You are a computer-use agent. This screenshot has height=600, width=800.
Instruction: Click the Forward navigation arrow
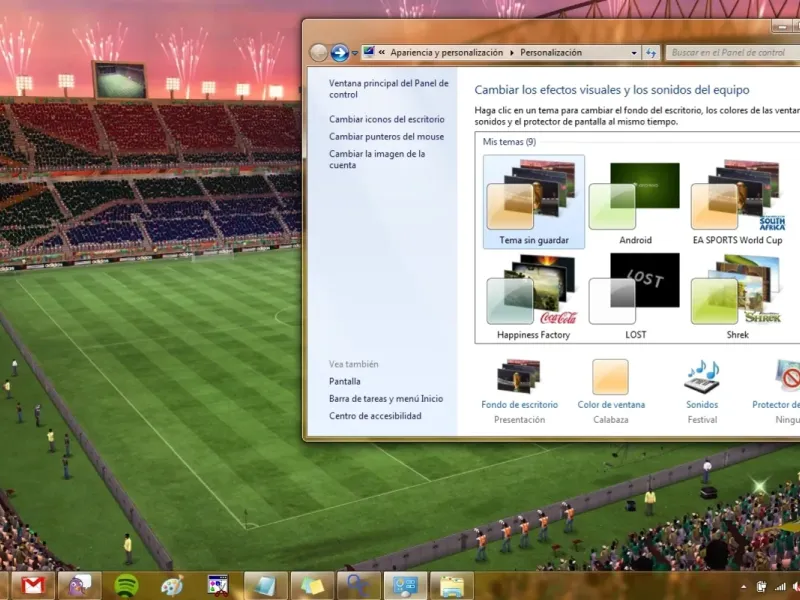pyautogui.click(x=339, y=53)
